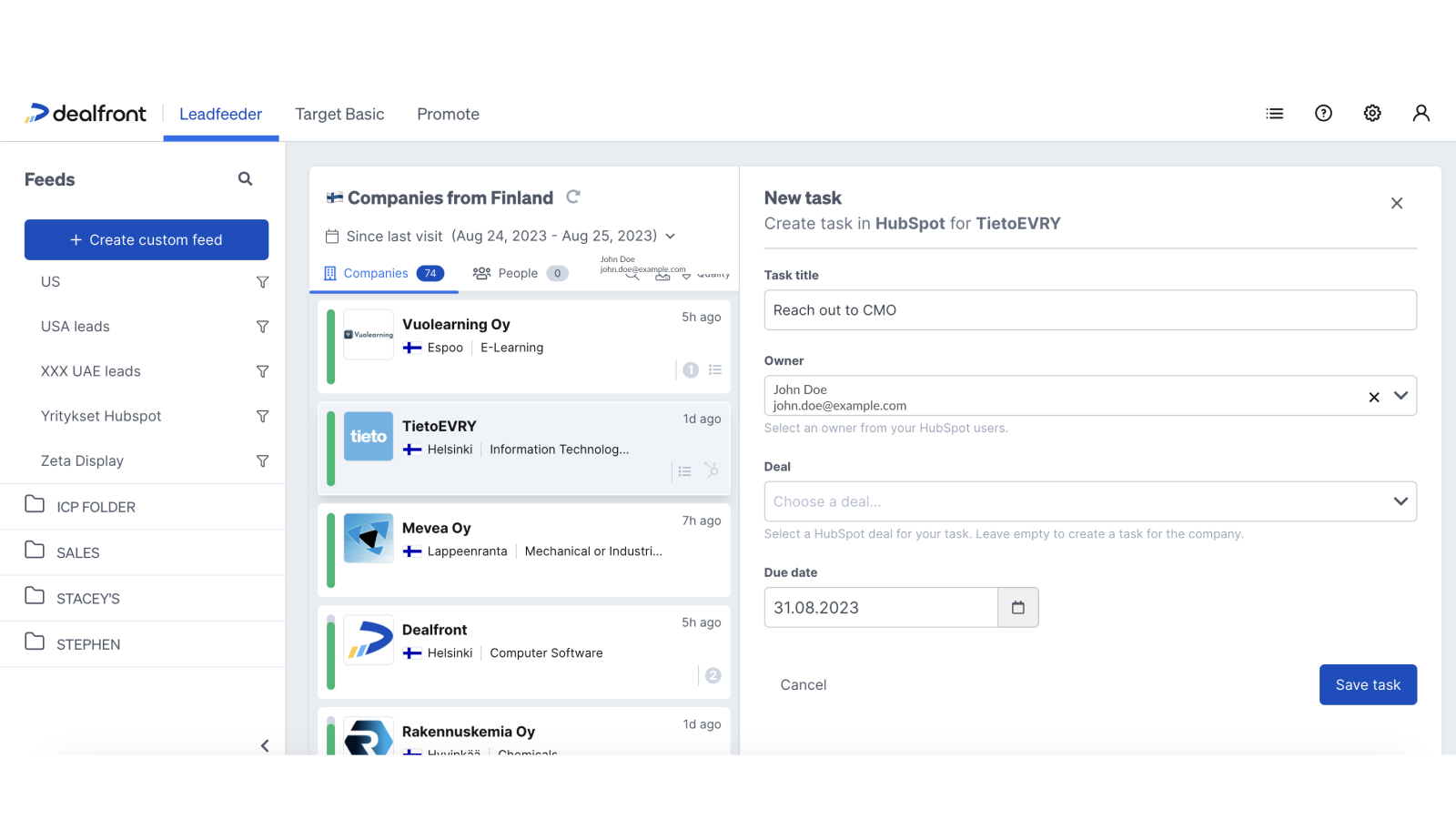Open the user profile icon
The image size is (1456, 819).
(1421, 113)
